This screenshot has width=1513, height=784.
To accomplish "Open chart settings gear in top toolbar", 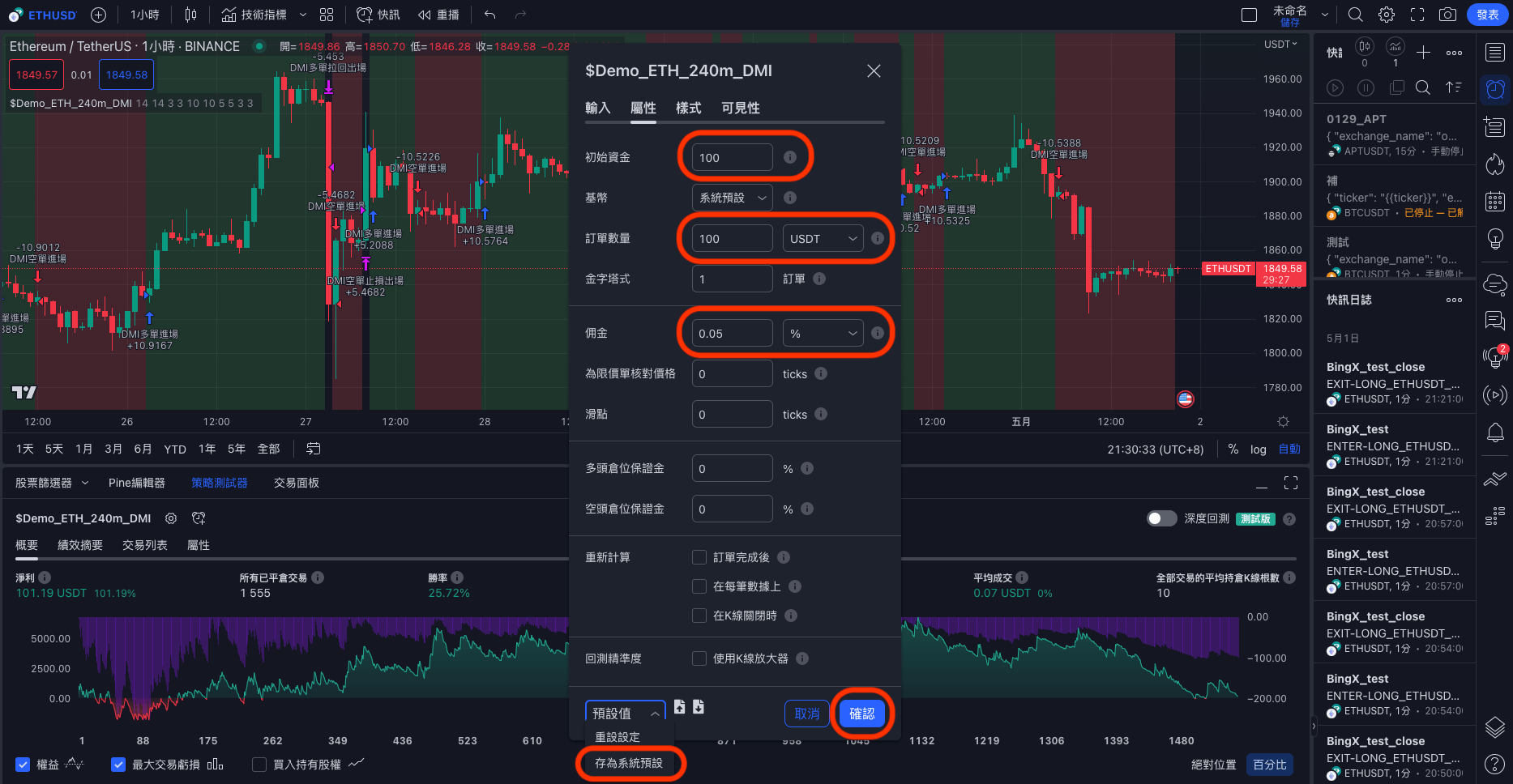I will click(x=1387, y=15).
